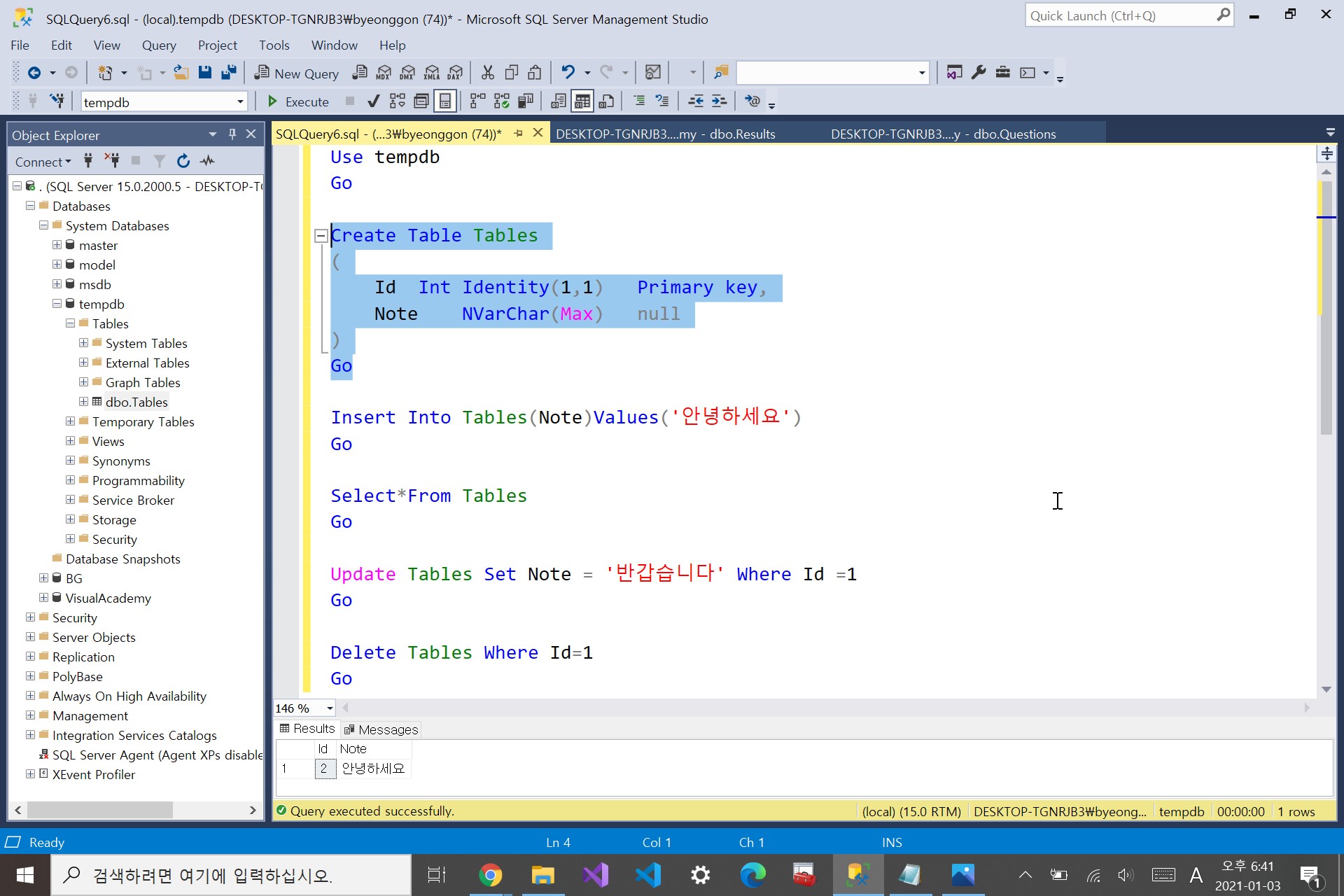This screenshot has height=896, width=1344.
Task: Click the Change Connection icon
Action: click(x=57, y=101)
